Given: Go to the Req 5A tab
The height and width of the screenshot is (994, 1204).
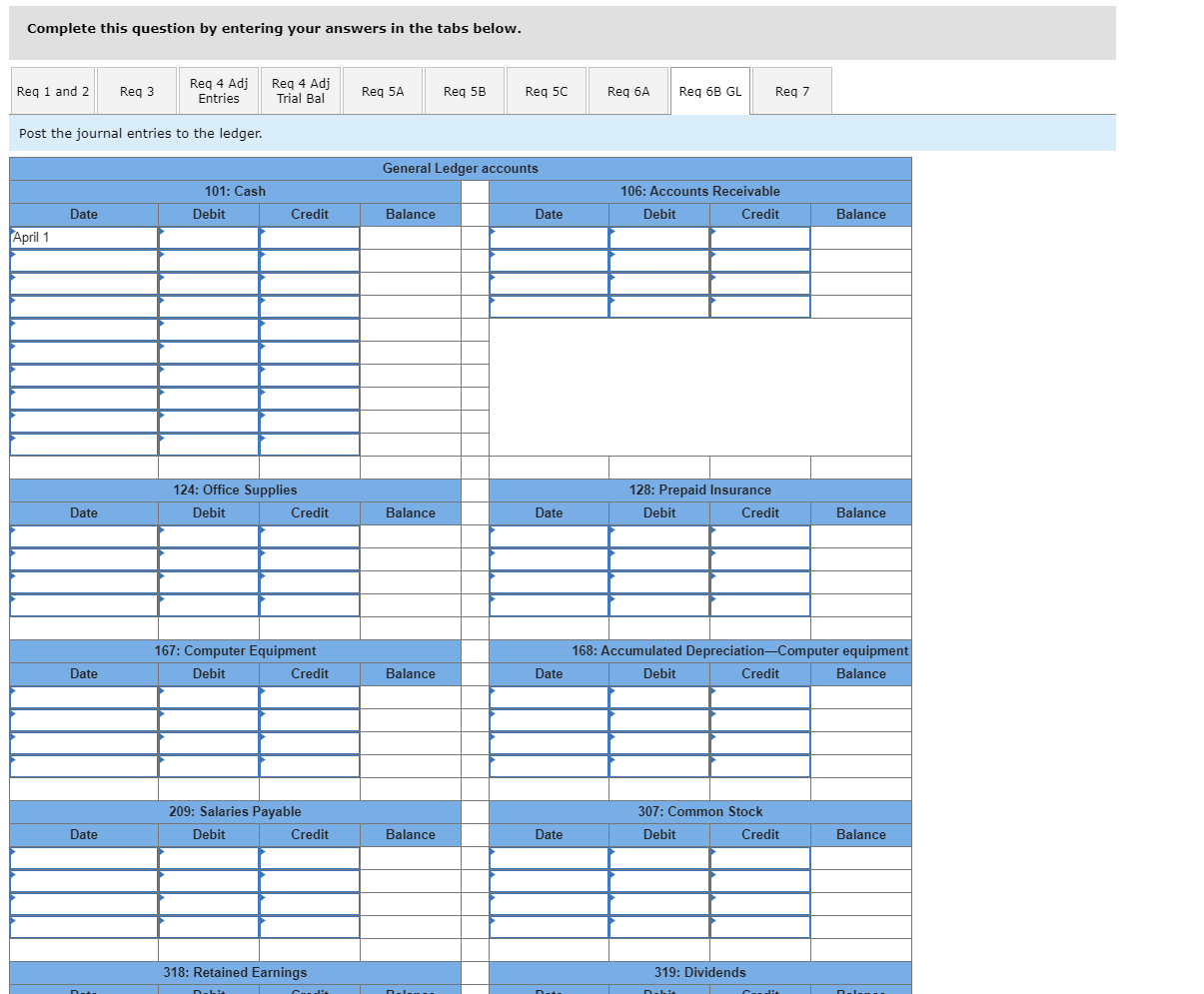Looking at the screenshot, I should pyautogui.click(x=383, y=91).
